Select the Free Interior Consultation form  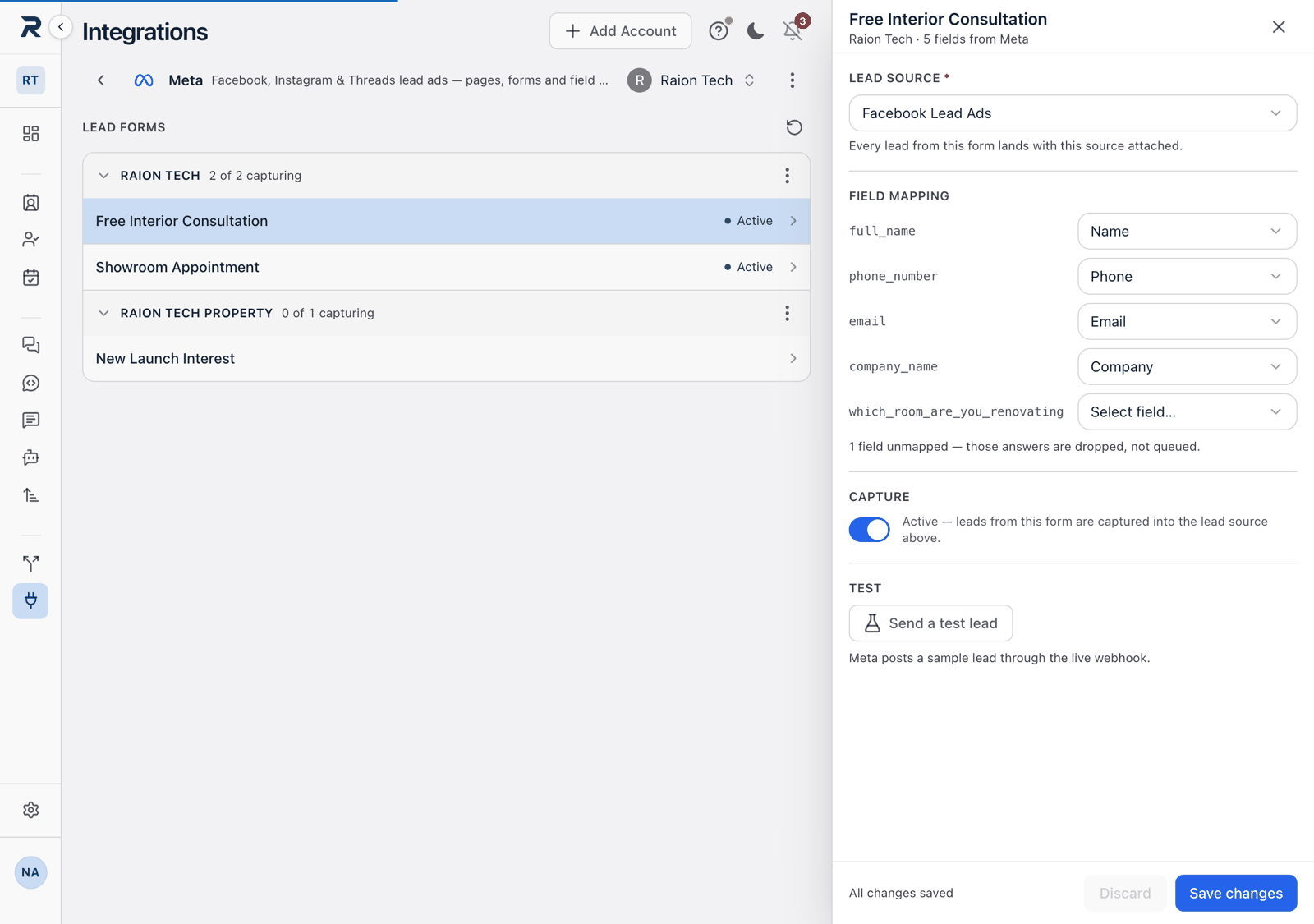point(446,221)
